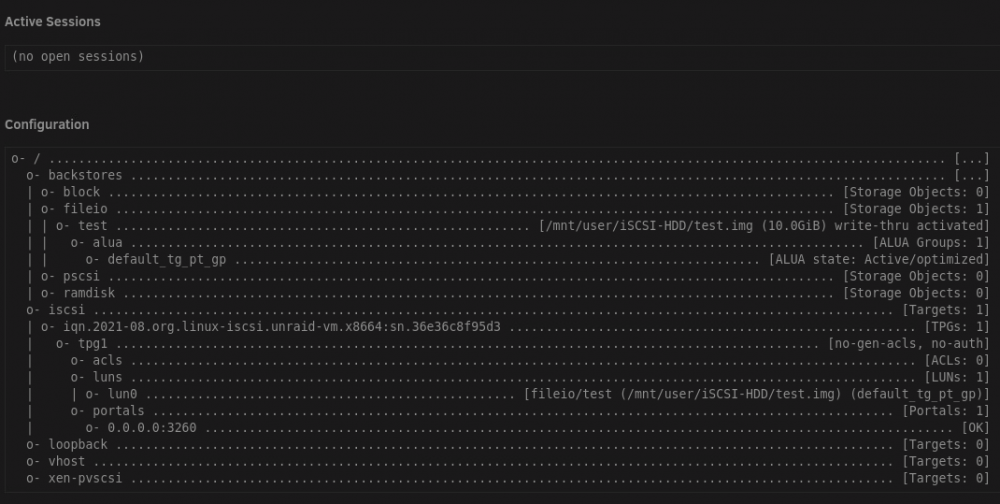Viewport: 1000px width, 504px height.
Task: Select the 'block' backstore row
Action: [x=515, y=192]
